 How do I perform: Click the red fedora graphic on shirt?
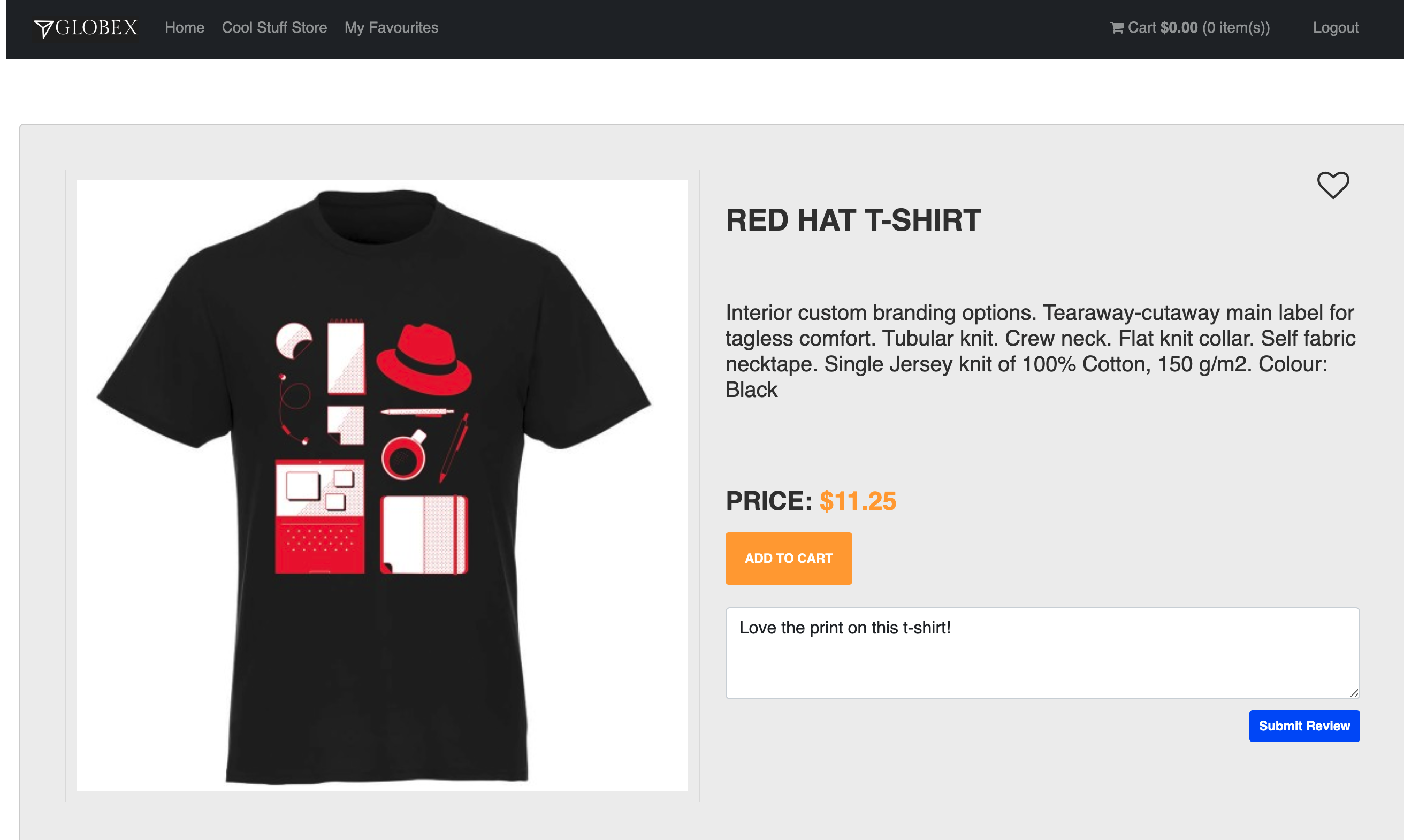pos(424,360)
